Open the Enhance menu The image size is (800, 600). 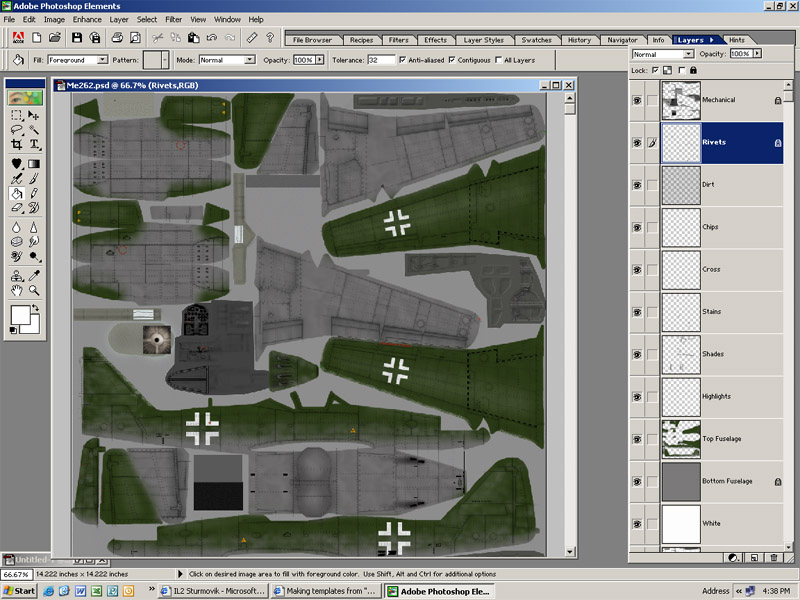(x=87, y=19)
